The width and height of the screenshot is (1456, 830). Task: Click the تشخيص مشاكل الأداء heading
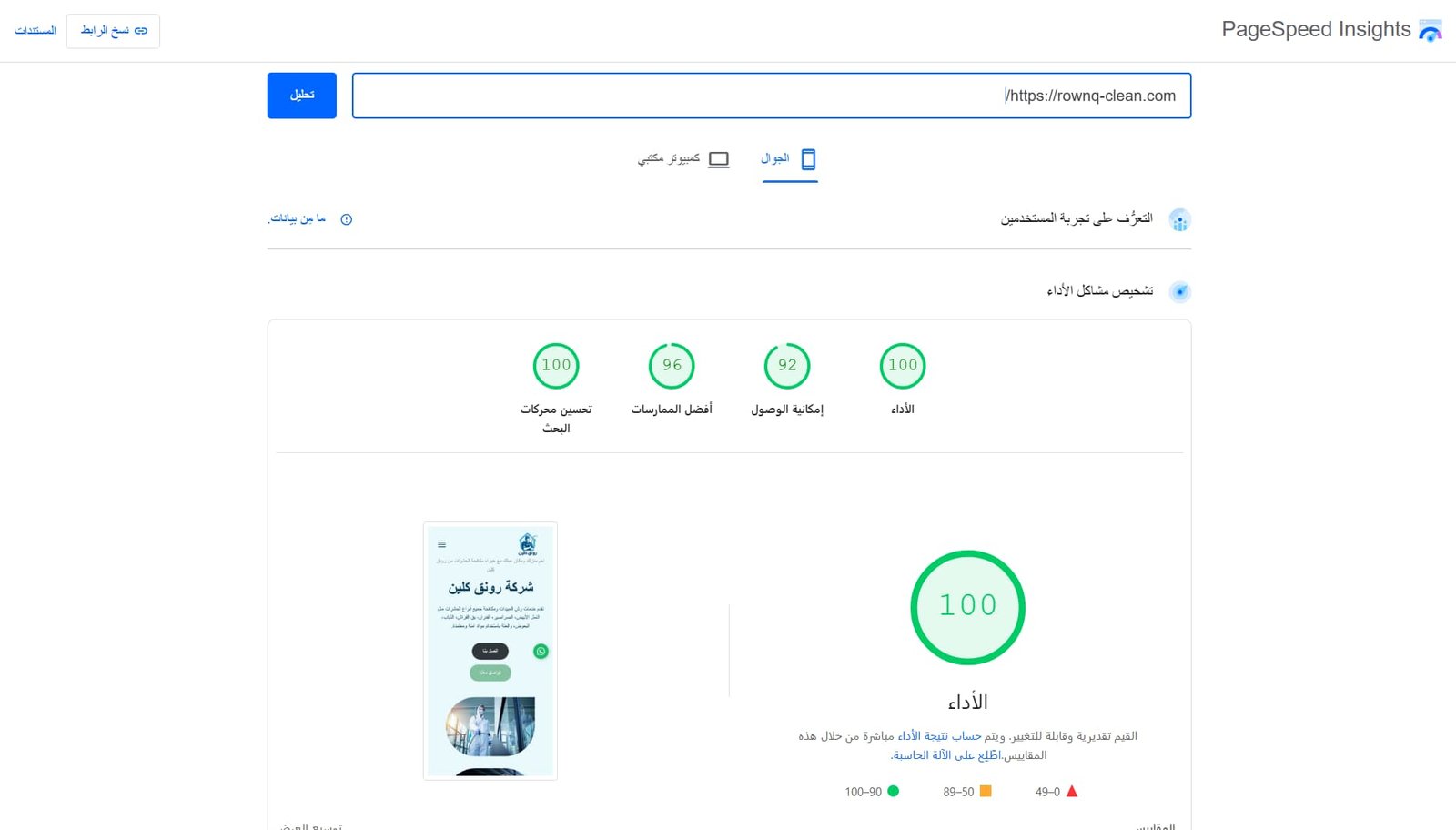pos(1100,290)
